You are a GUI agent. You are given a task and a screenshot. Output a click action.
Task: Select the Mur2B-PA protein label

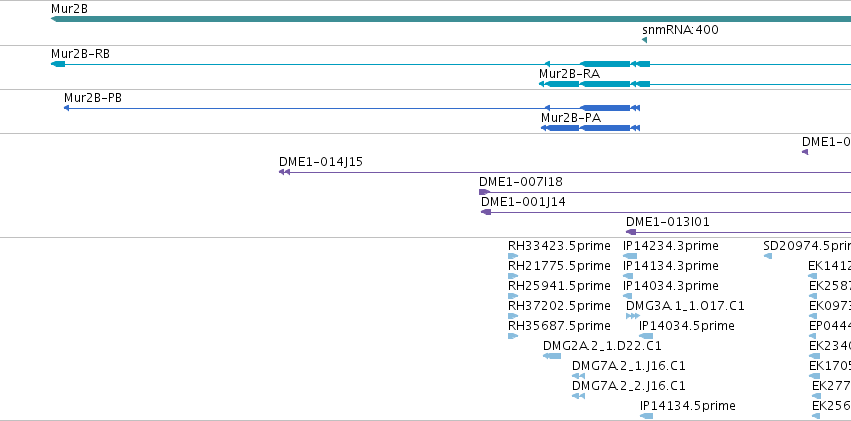coord(571,118)
